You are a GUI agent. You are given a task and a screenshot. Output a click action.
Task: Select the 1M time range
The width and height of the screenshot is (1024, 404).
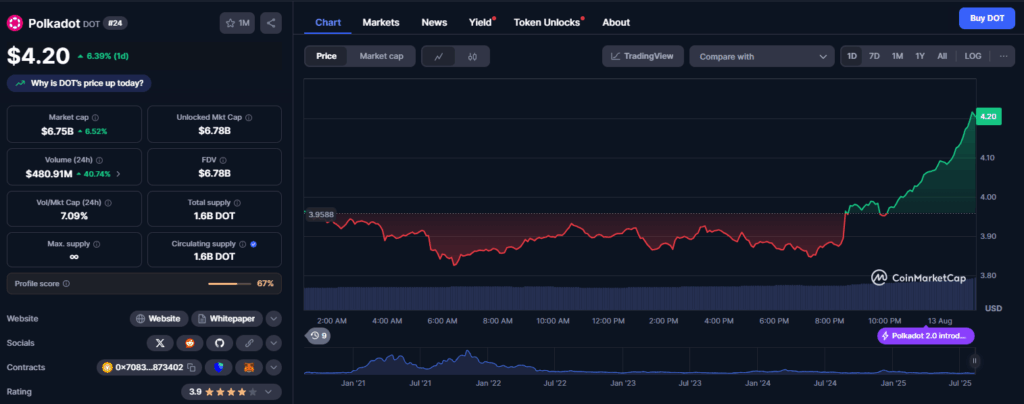pyautogui.click(x=897, y=56)
